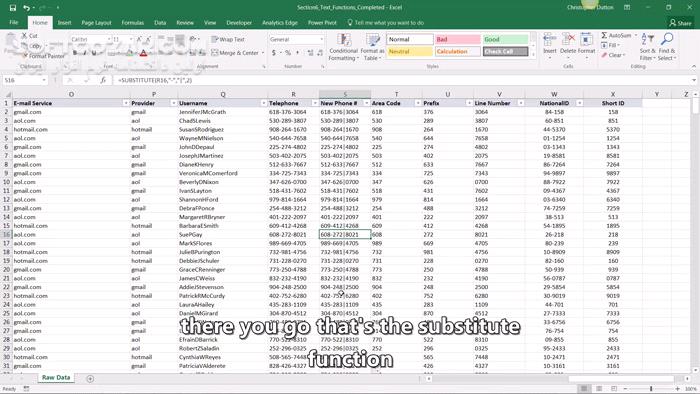Apply the Check Cell style
The height and width of the screenshot is (394, 700).
tap(505, 51)
